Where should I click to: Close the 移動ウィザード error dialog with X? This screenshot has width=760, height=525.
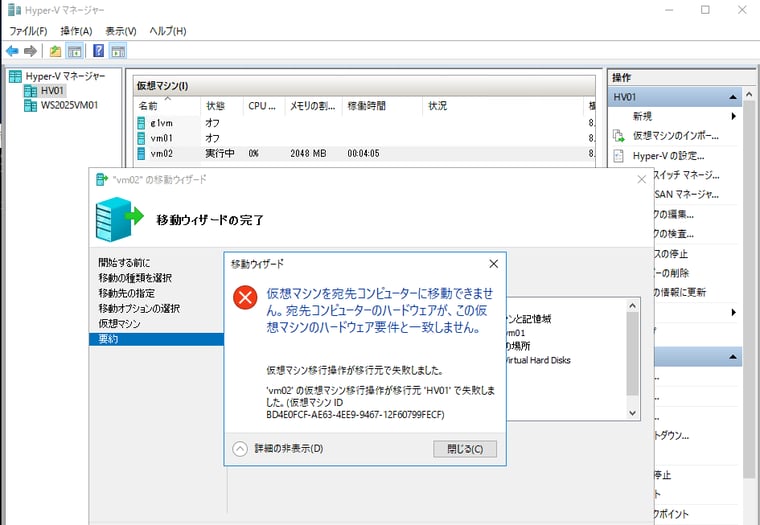click(493, 264)
